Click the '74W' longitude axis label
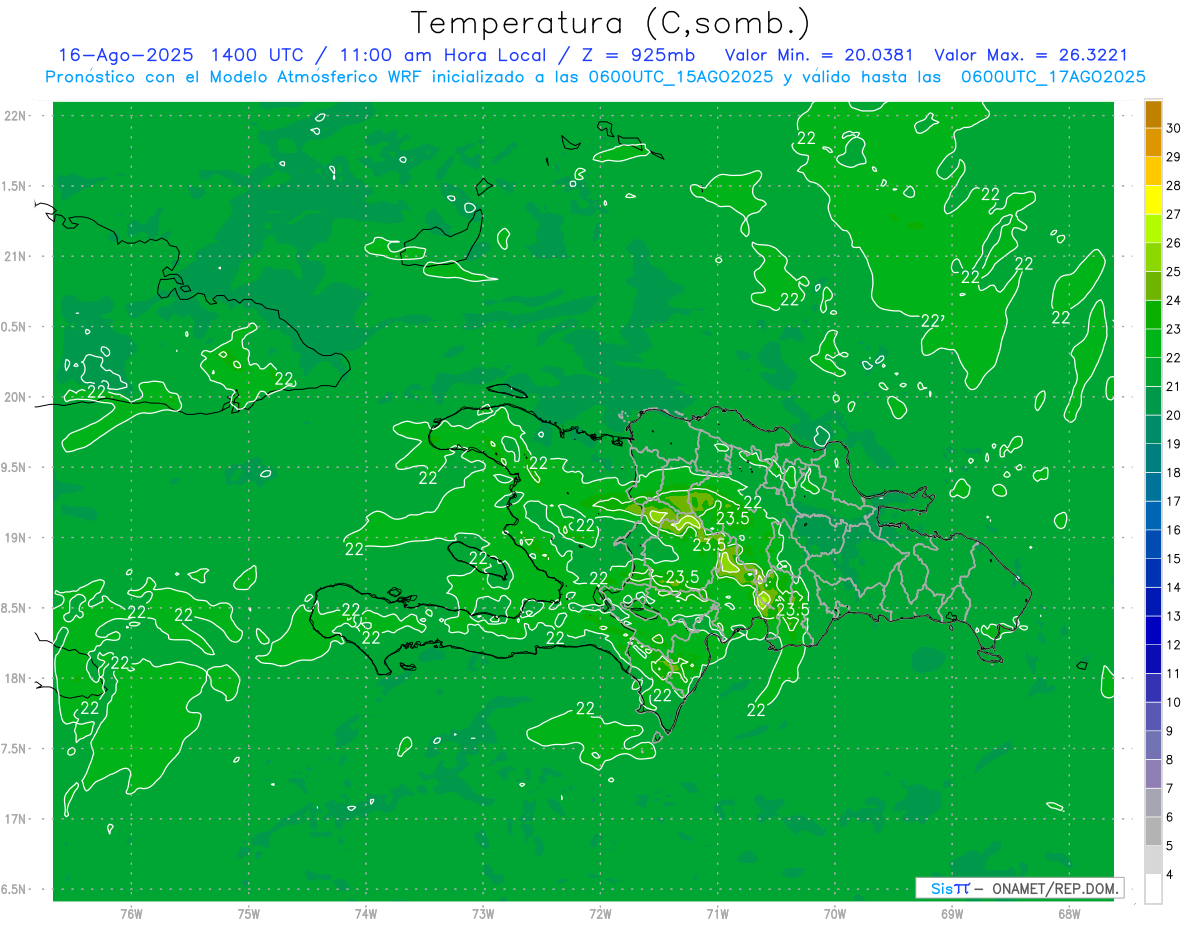 [x=366, y=914]
